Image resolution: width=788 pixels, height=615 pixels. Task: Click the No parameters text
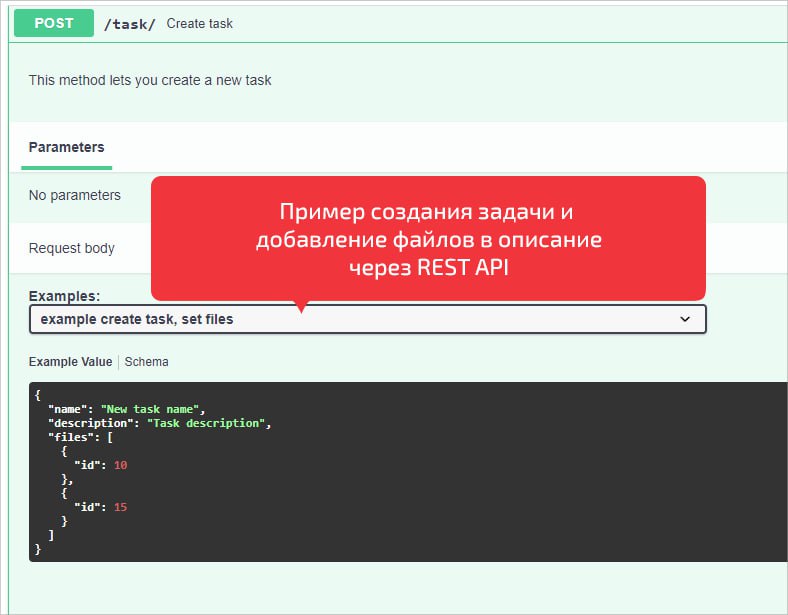(x=75, y=195)
